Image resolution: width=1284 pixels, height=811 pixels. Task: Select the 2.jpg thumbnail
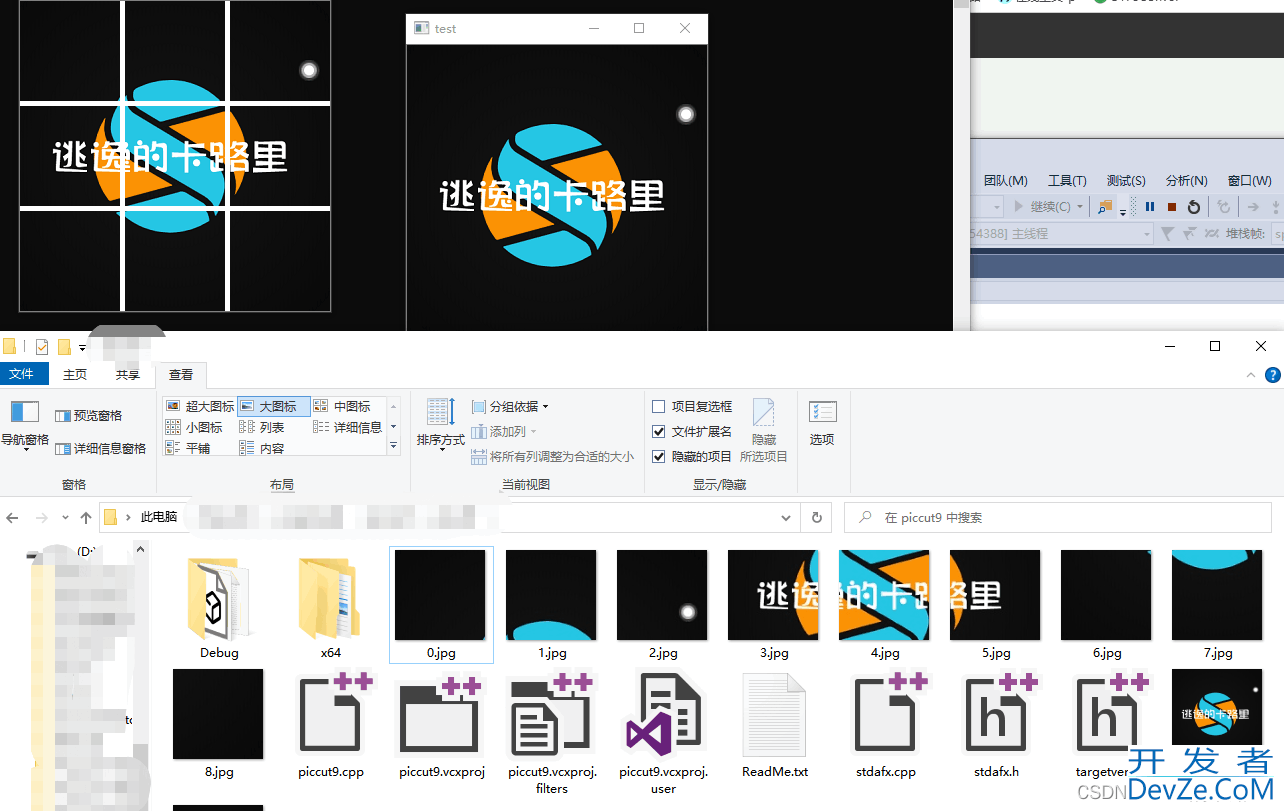tap(662, 605)
